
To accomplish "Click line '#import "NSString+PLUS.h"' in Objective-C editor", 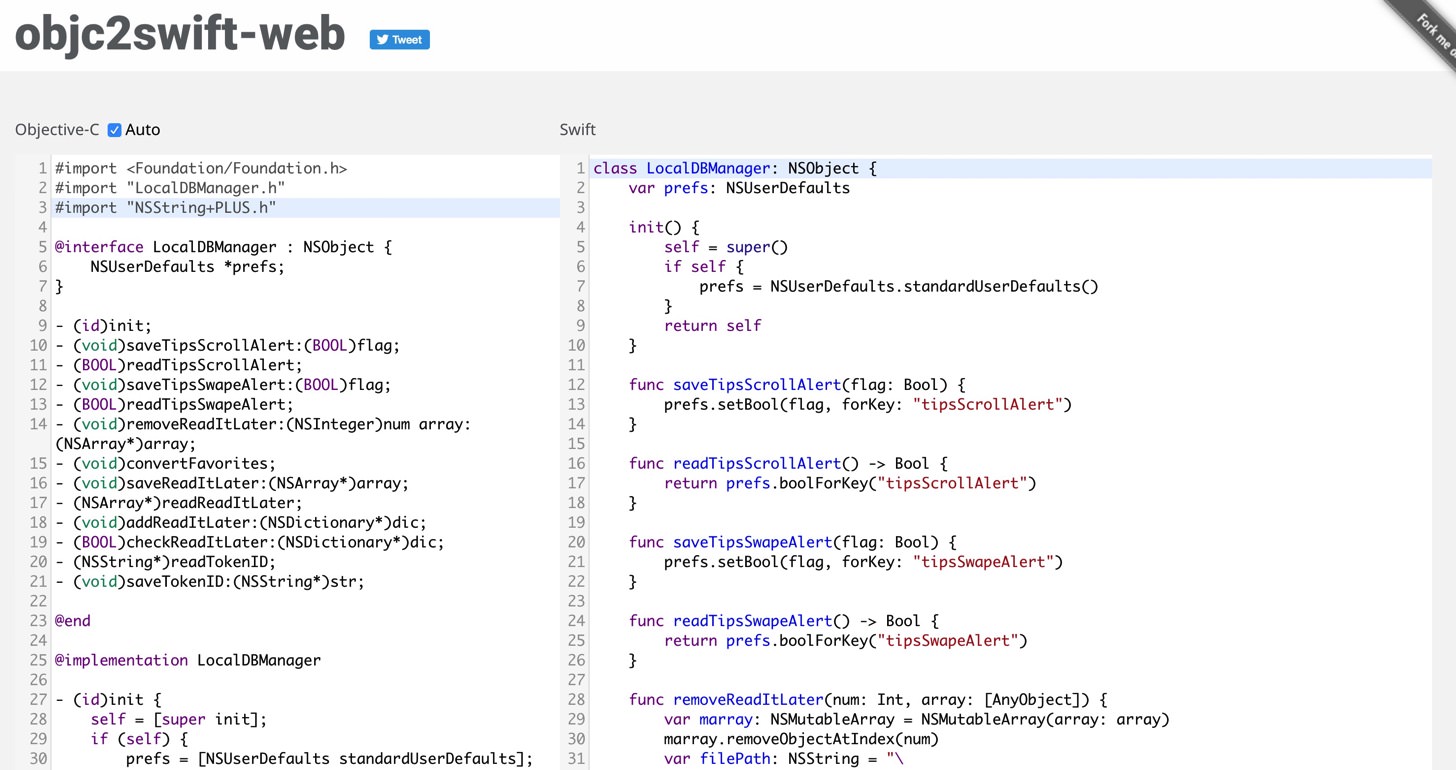I will click(x=166, y=208).
